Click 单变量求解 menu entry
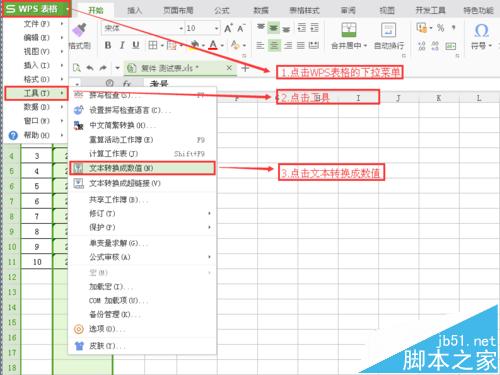Screen dimensions: 500x375 pyautogui.click(x=142, y=243)
